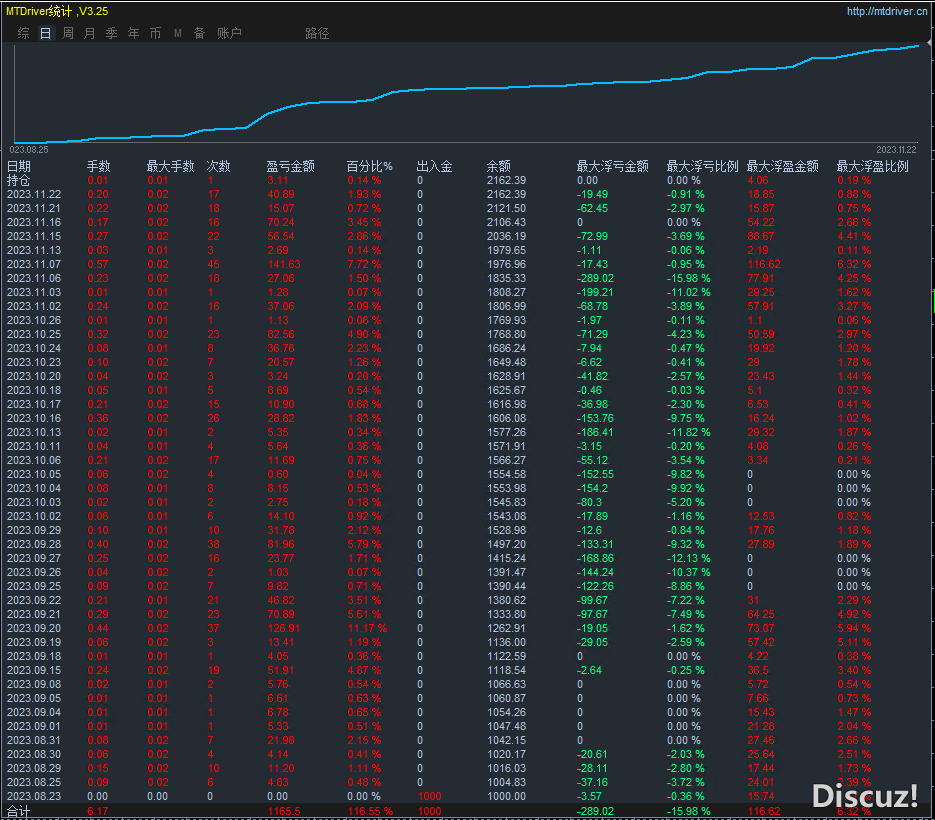Select the 2023.09.22 date row
Viewport: 935px width, 820px height.
[34, 601]
